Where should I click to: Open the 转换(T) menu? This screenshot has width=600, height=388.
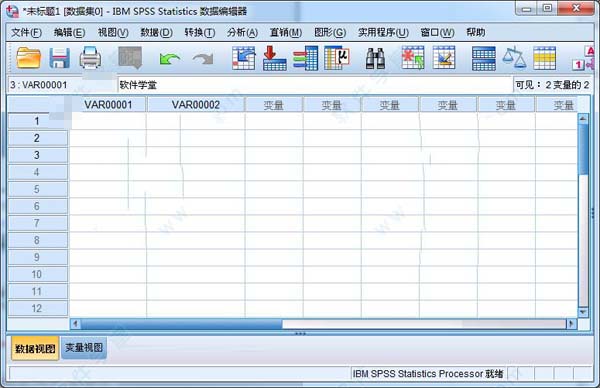coord(200,33)
